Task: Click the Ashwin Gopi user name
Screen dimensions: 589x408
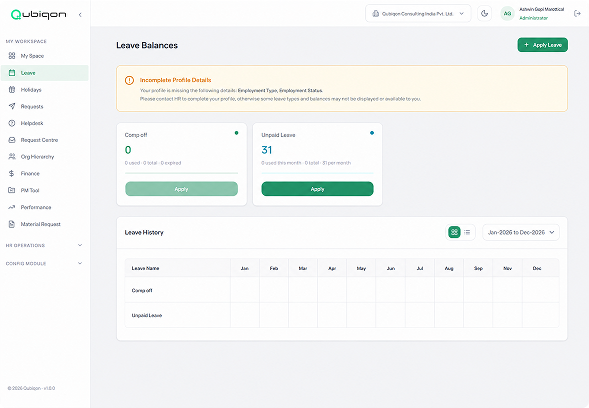Action: (542, 9)
